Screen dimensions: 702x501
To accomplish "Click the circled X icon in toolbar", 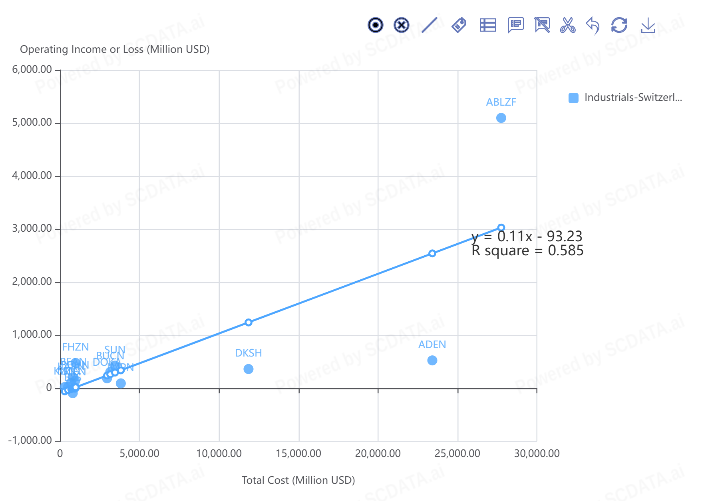I will point(402,25).
